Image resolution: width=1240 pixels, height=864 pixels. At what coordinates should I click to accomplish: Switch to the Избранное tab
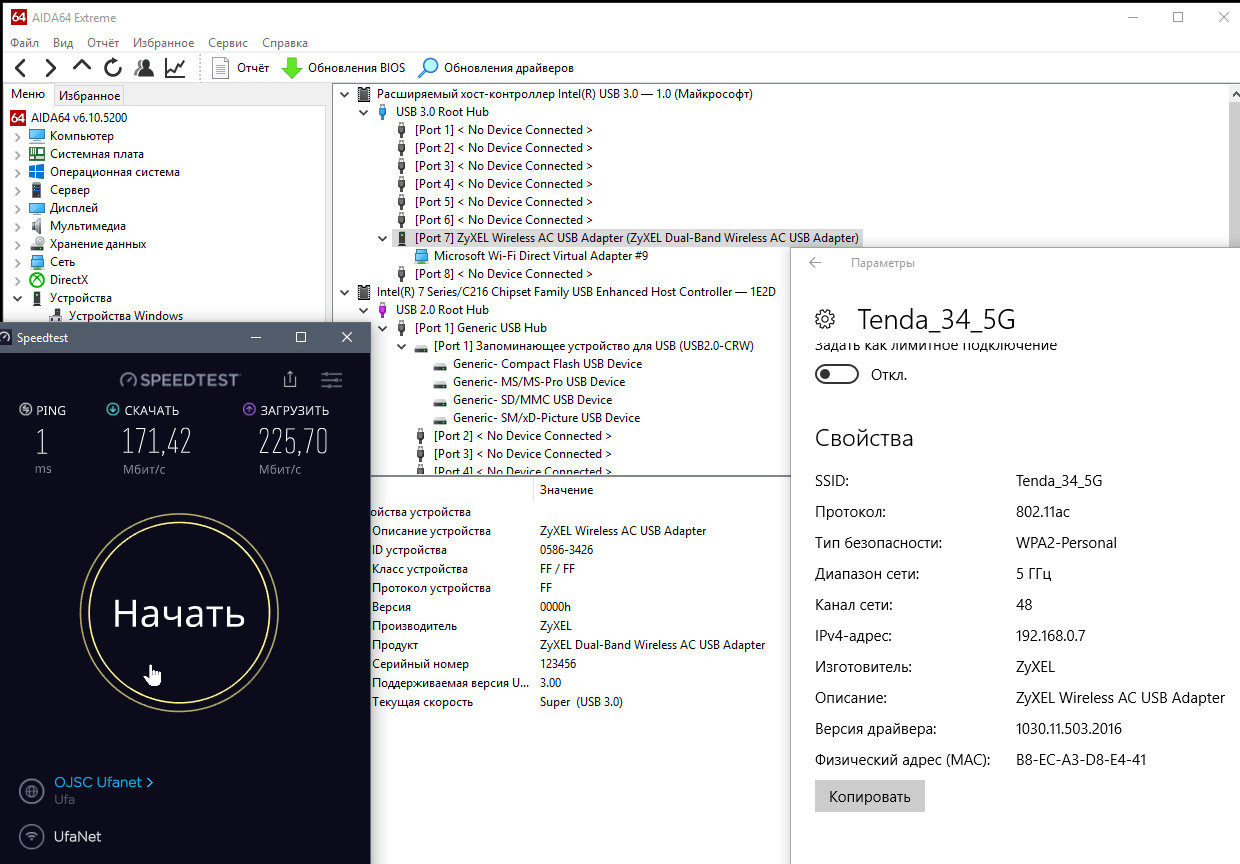coord(89,96)
